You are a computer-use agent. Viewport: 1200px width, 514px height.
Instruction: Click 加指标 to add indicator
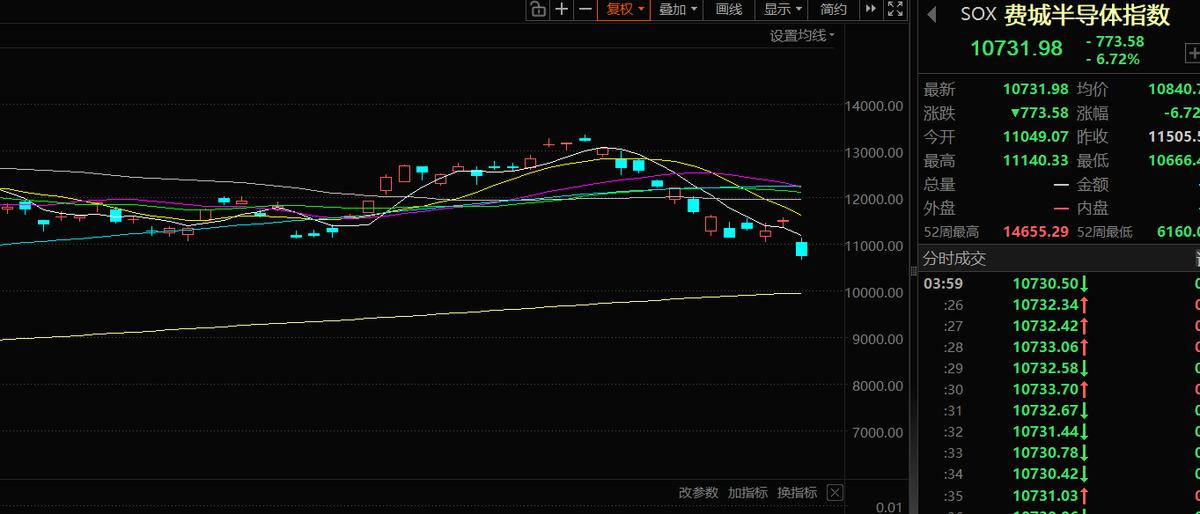coord(747,492)
